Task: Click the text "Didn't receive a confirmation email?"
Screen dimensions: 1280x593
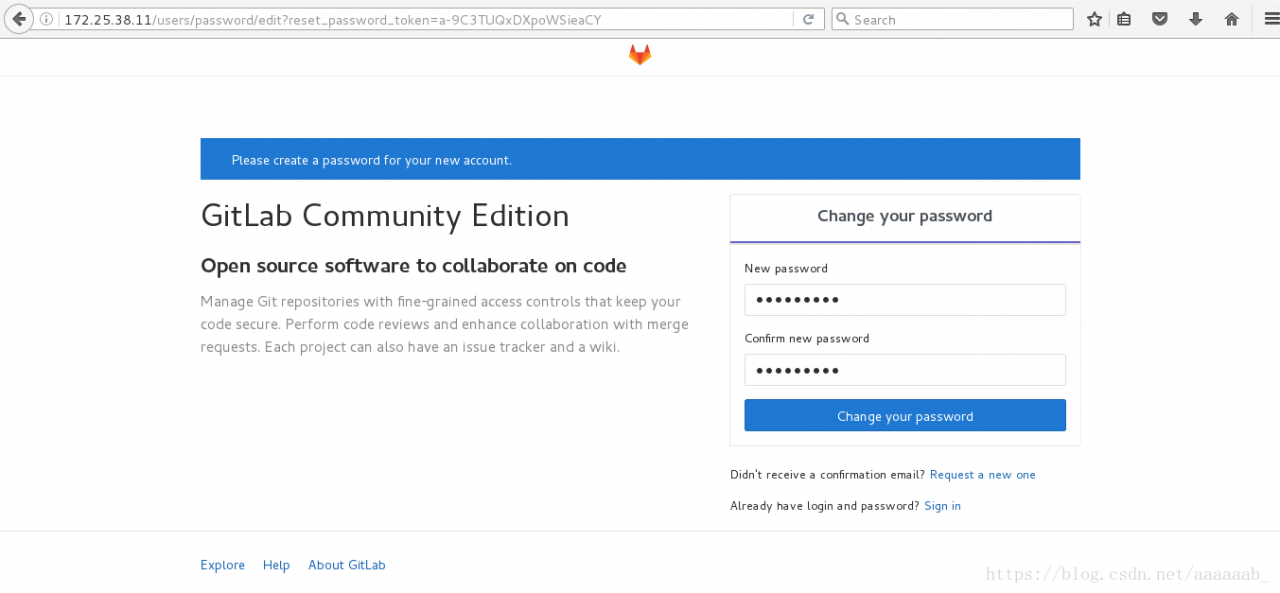Action: [x=827, y=475]
